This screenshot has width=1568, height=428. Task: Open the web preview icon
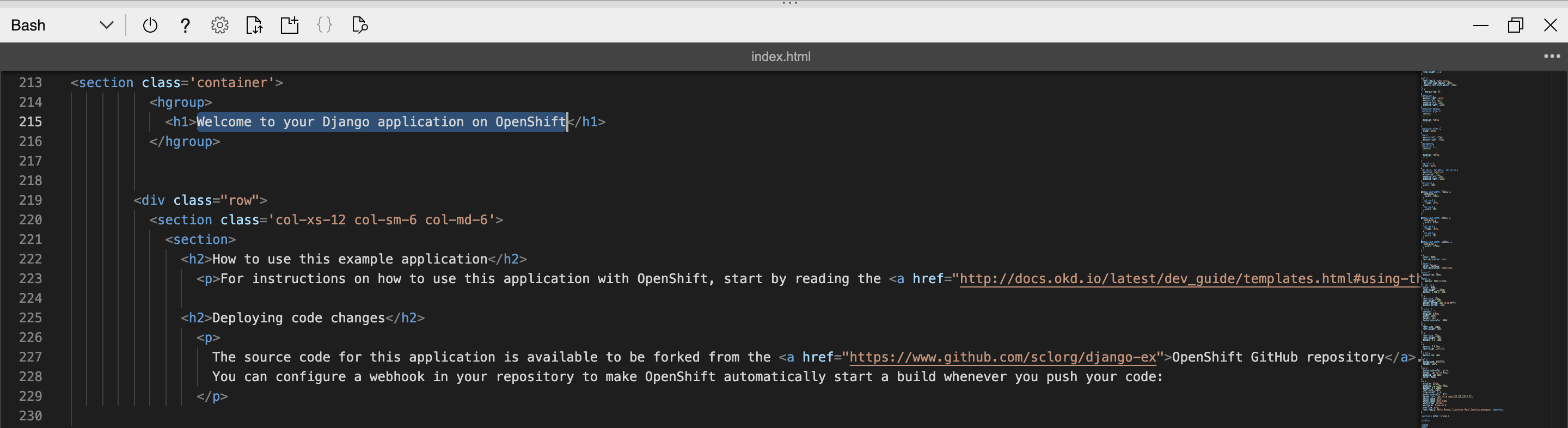tap(360, 25)
